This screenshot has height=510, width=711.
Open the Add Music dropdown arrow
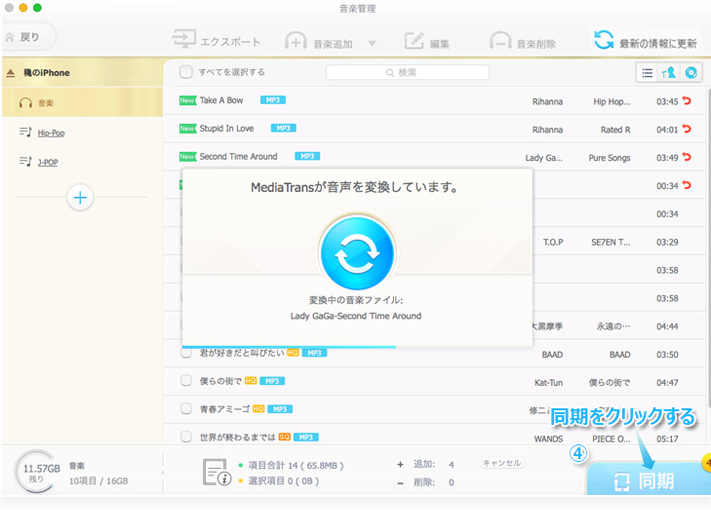(372, 44)
